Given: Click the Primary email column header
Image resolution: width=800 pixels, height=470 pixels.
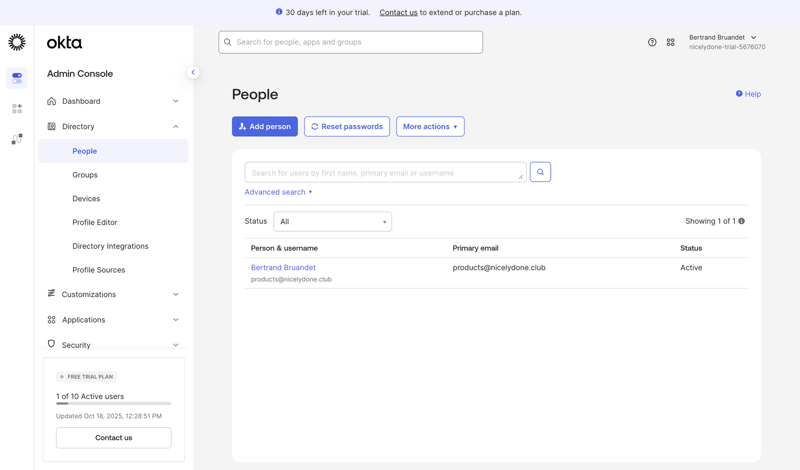Looking at the screenshot, I should [476, 248].
